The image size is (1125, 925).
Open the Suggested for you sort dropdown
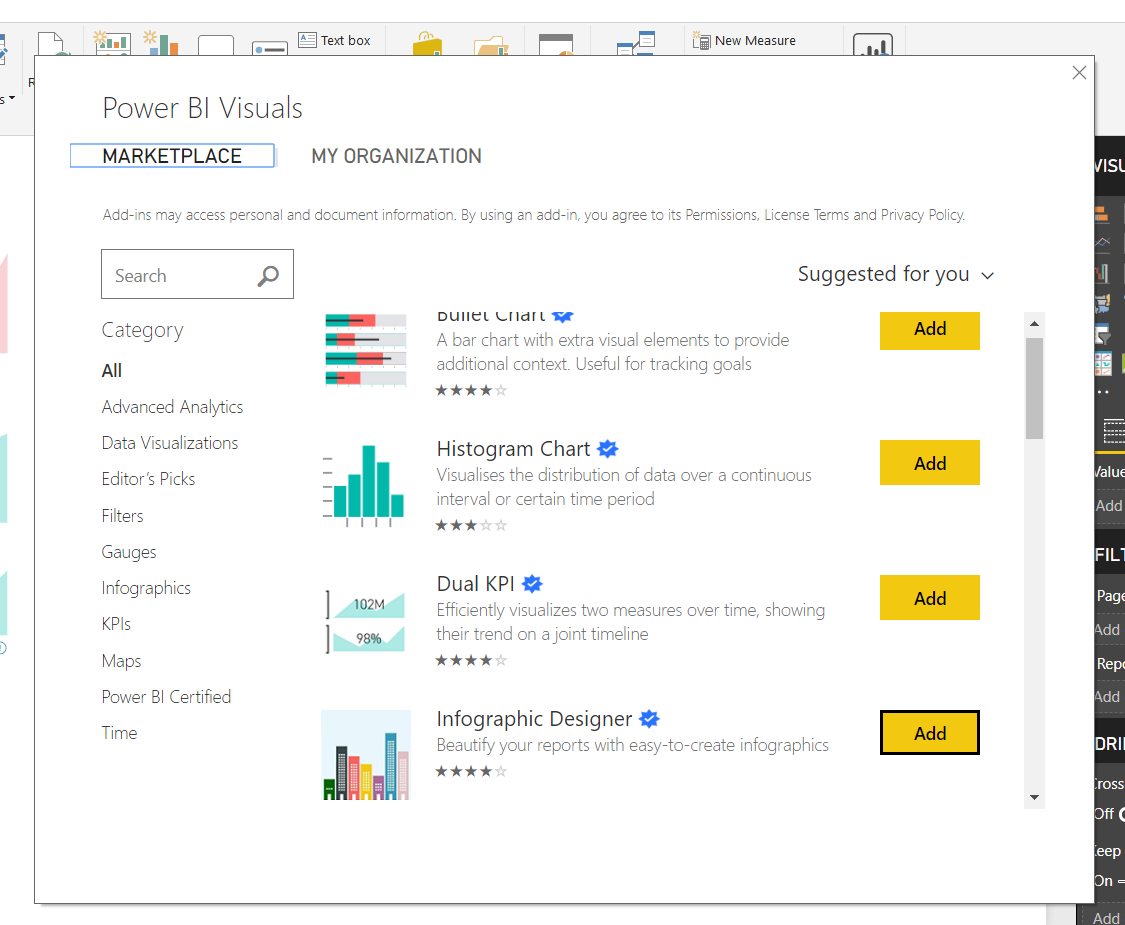(x=895, y=274)
